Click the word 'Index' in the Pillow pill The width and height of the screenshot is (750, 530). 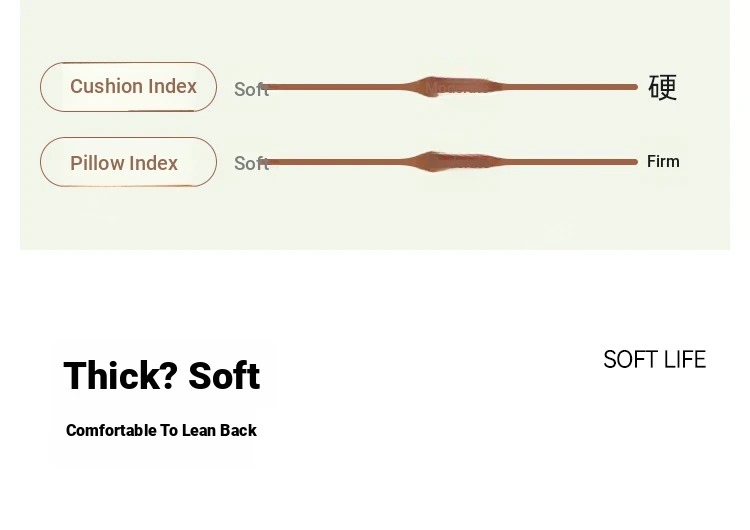153,163
